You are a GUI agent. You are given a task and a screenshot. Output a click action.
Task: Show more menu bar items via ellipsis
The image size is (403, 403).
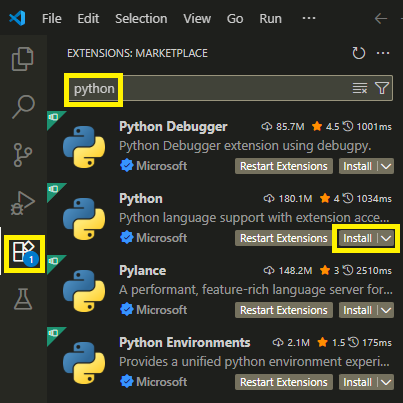[309, 18]
